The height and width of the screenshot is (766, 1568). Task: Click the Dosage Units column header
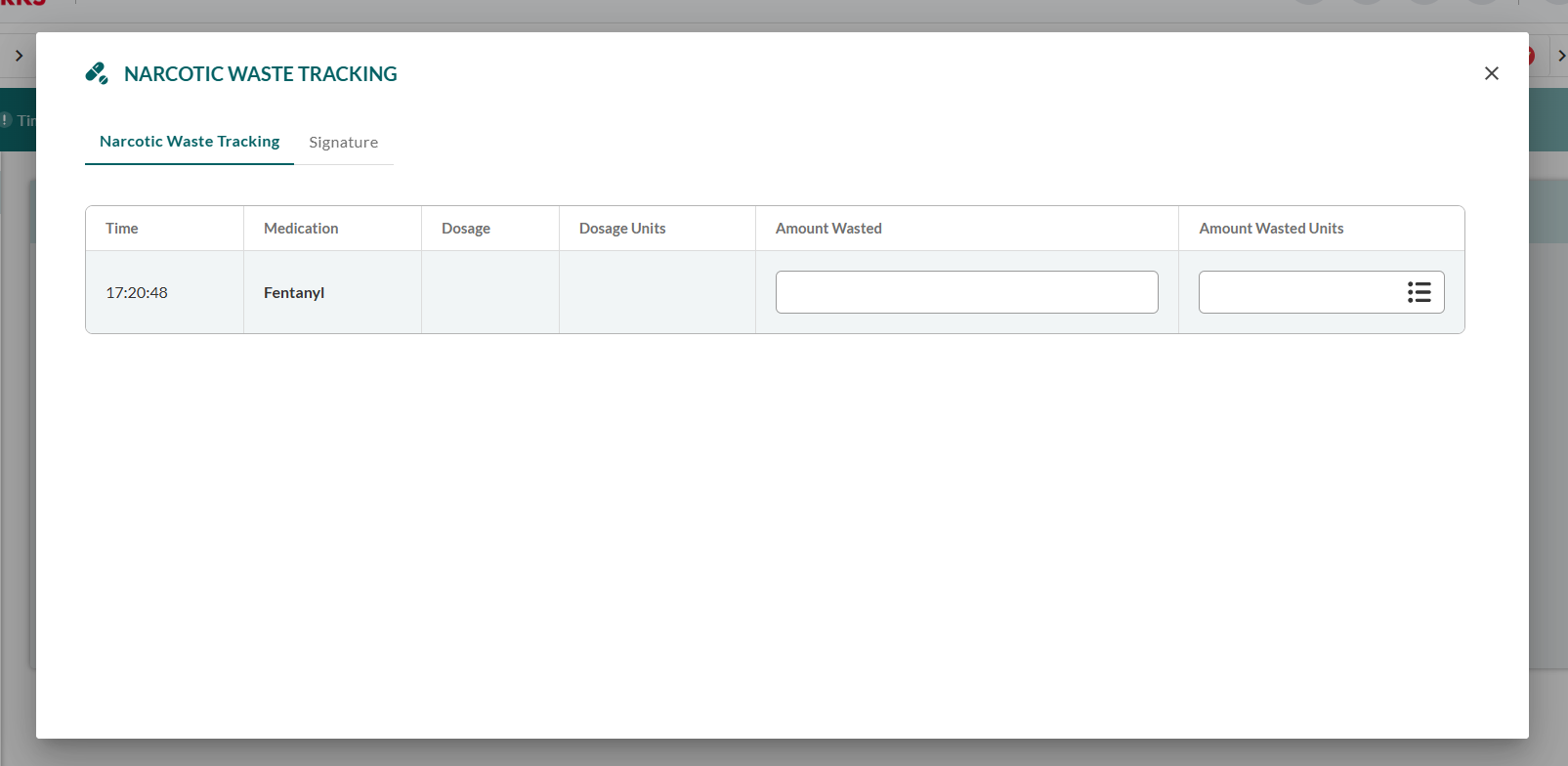pos(622,229)
